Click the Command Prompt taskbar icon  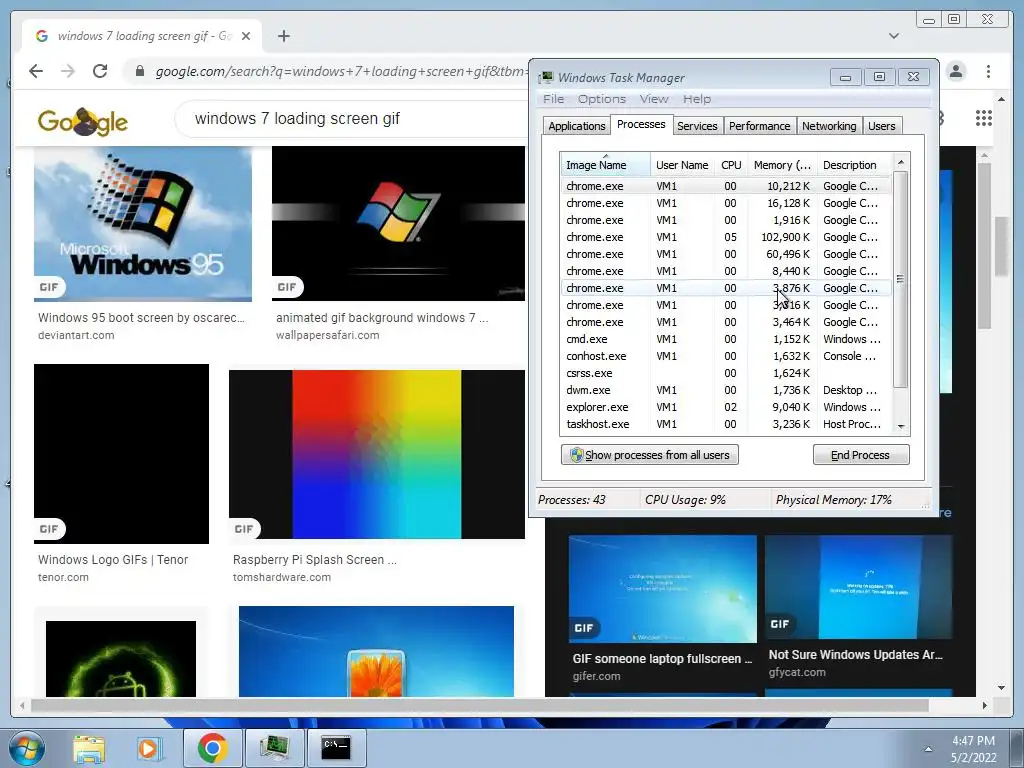(336, 748)
